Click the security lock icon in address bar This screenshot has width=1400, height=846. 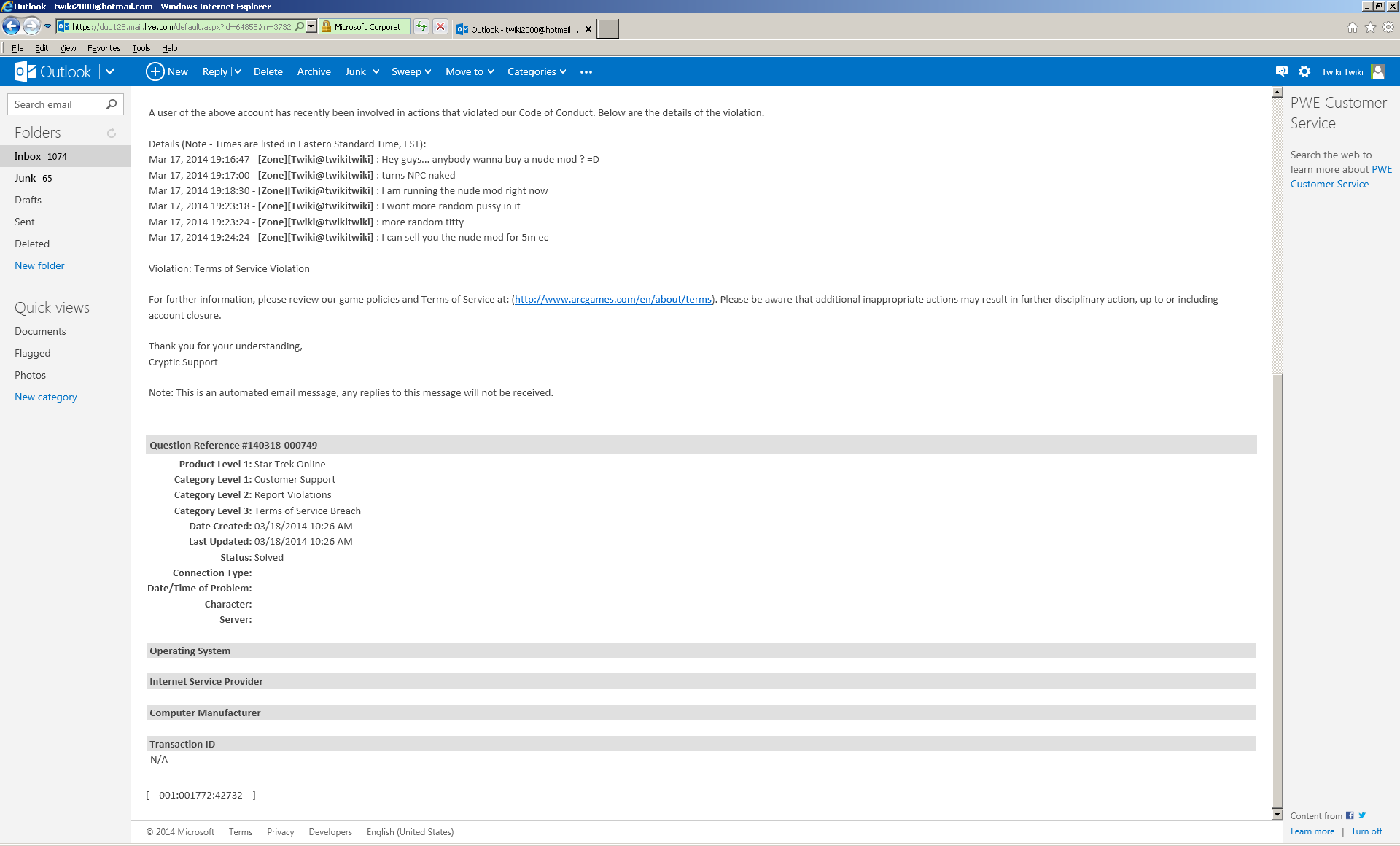[326, 27]
